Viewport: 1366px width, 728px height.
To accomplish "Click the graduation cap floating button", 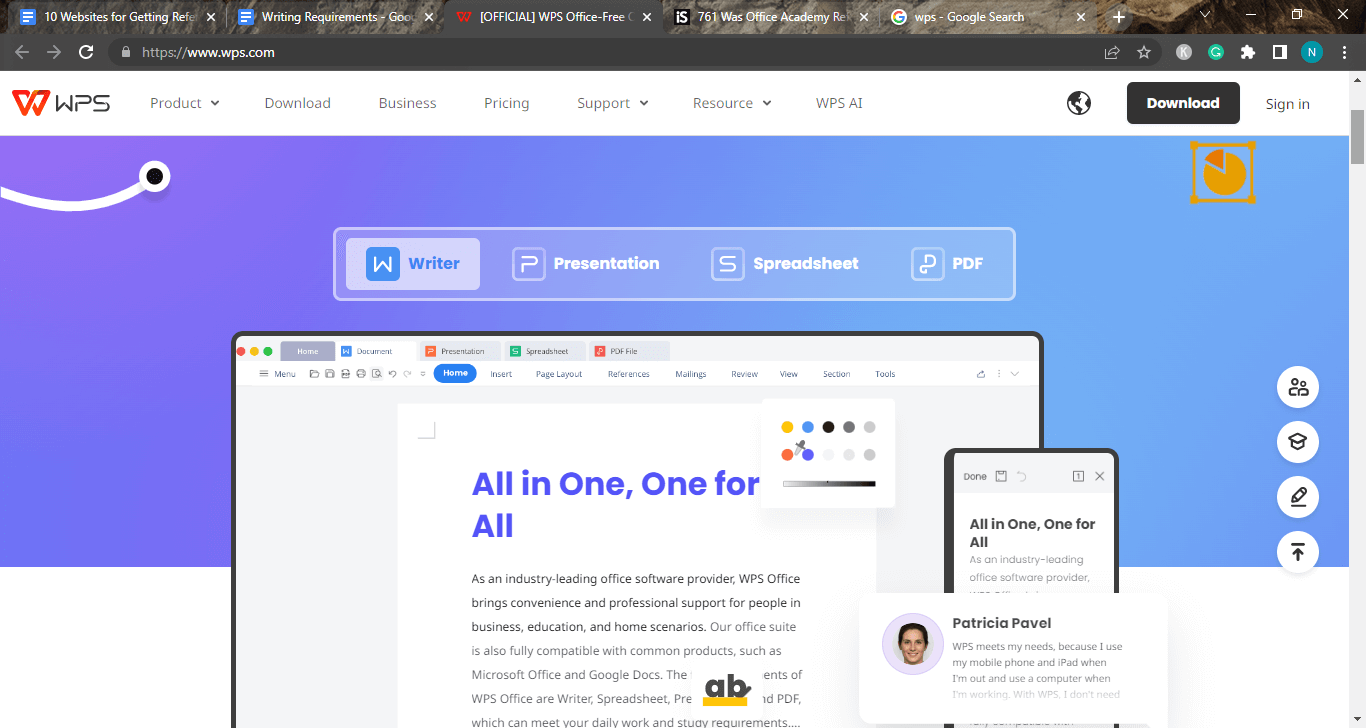I will pos(1298,442).
